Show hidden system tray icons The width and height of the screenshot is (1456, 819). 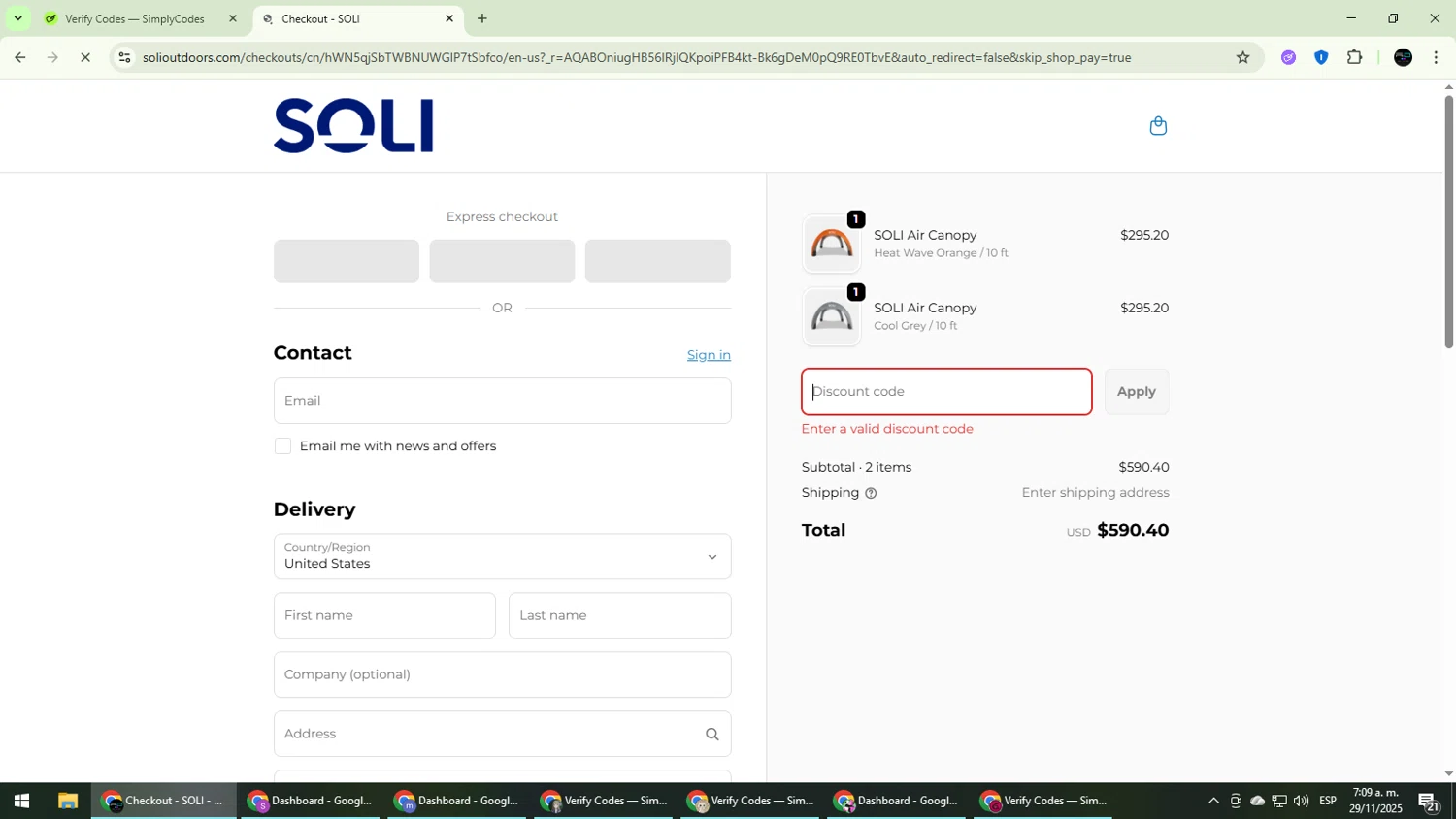(x=1213, y=801)
